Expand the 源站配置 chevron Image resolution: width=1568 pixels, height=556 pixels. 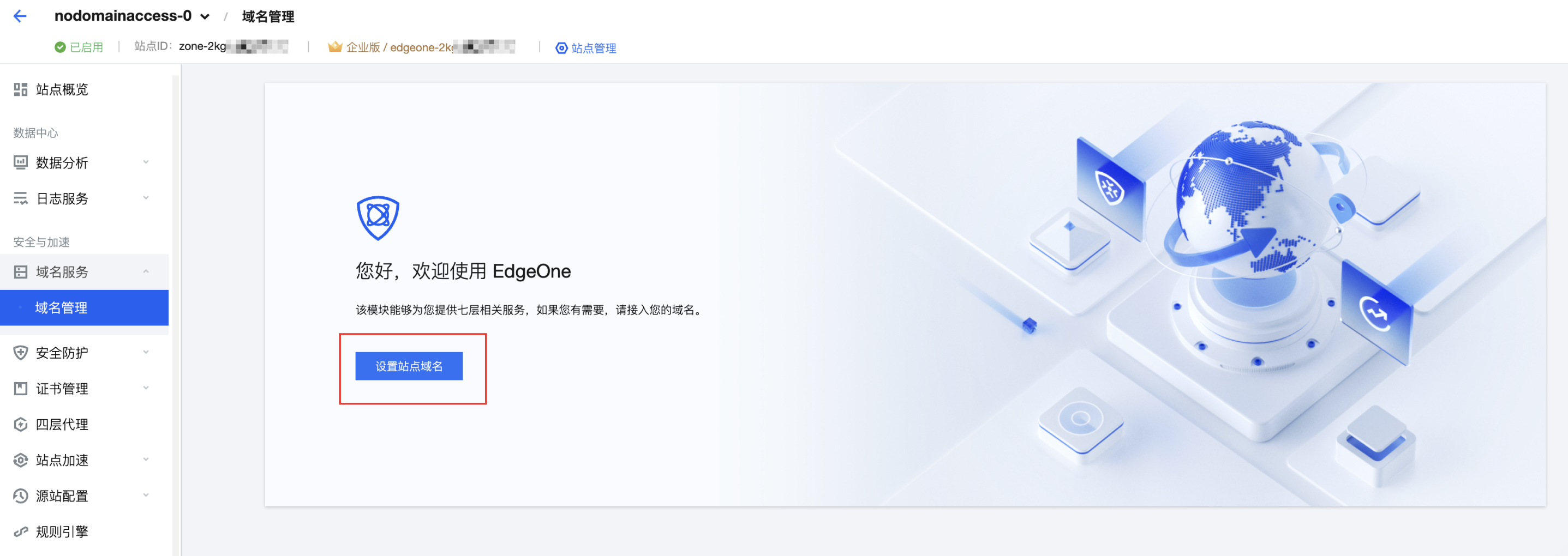tap(146, 496)
